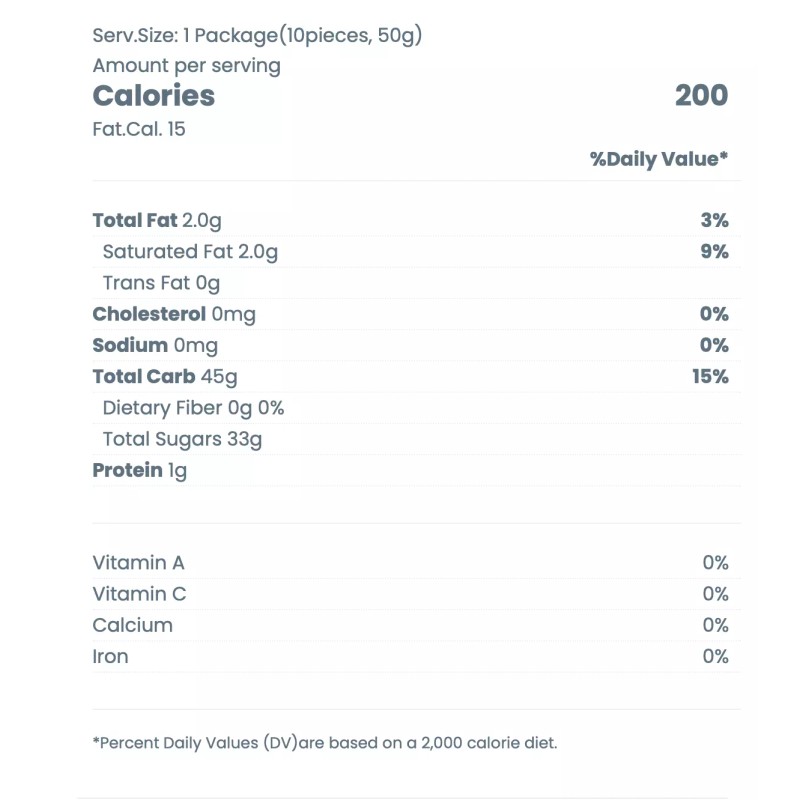Click the 3% value for Total Fat
Screen dimensions: 800x800
point(714,221)
